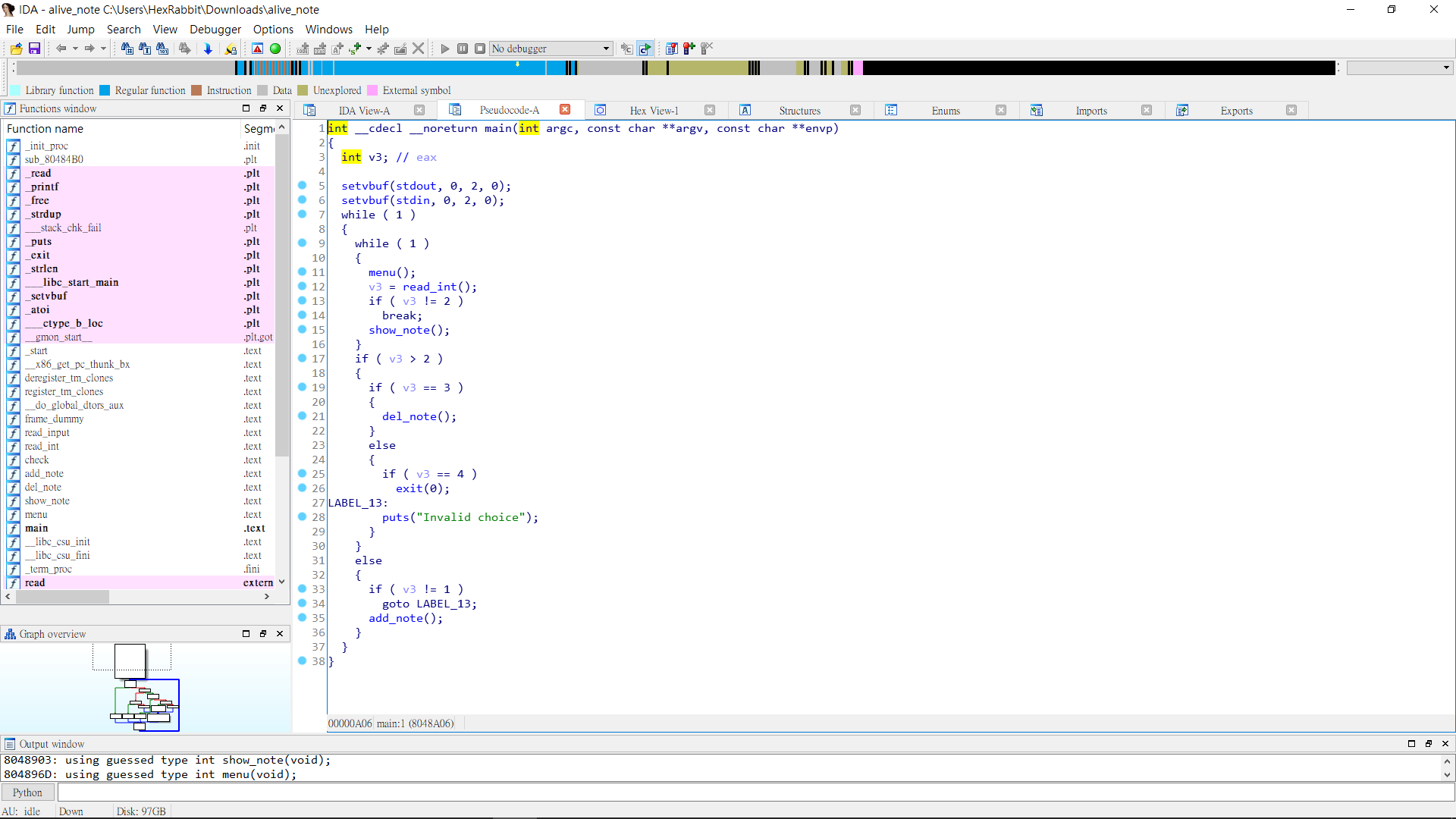Click the delete X toolbar icon

[x=418, y=49]
